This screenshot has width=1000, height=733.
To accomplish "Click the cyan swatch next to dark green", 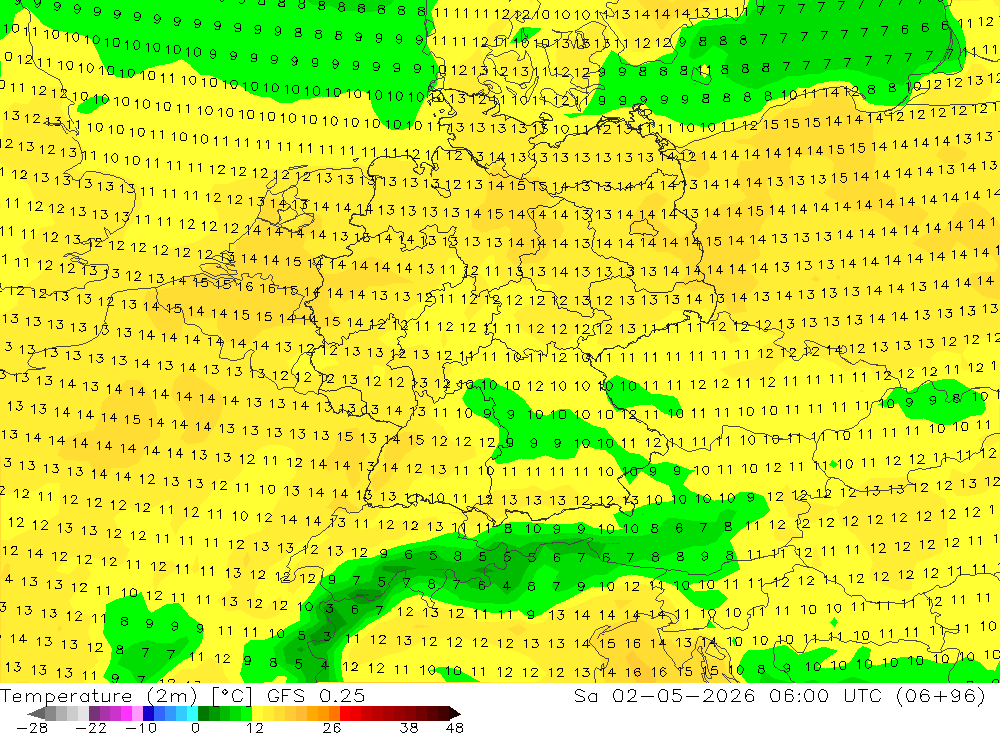I will point(192,713).
